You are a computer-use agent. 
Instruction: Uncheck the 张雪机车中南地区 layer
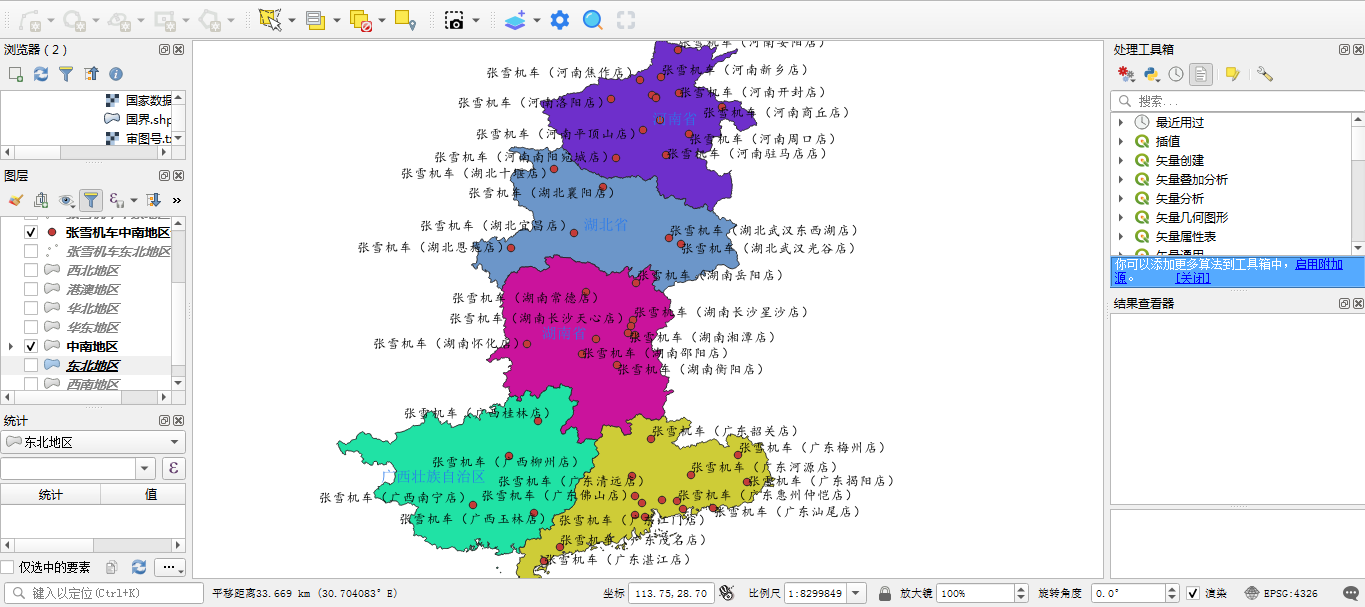tap(31, 232)
